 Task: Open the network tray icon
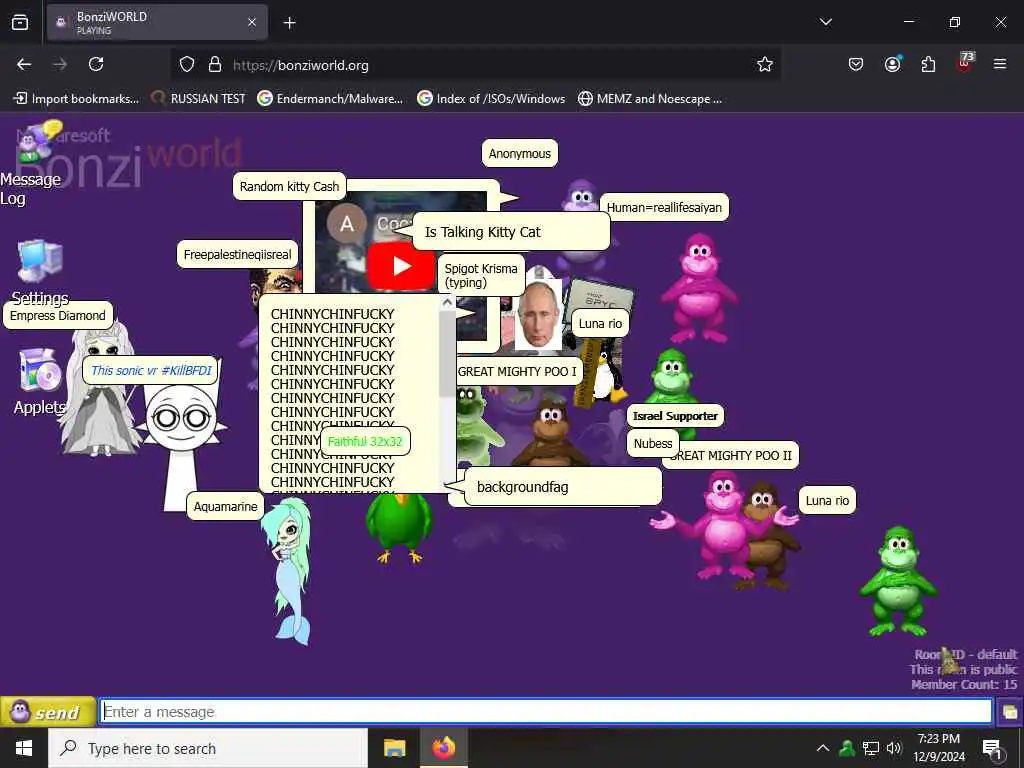(x=871, y=748)
